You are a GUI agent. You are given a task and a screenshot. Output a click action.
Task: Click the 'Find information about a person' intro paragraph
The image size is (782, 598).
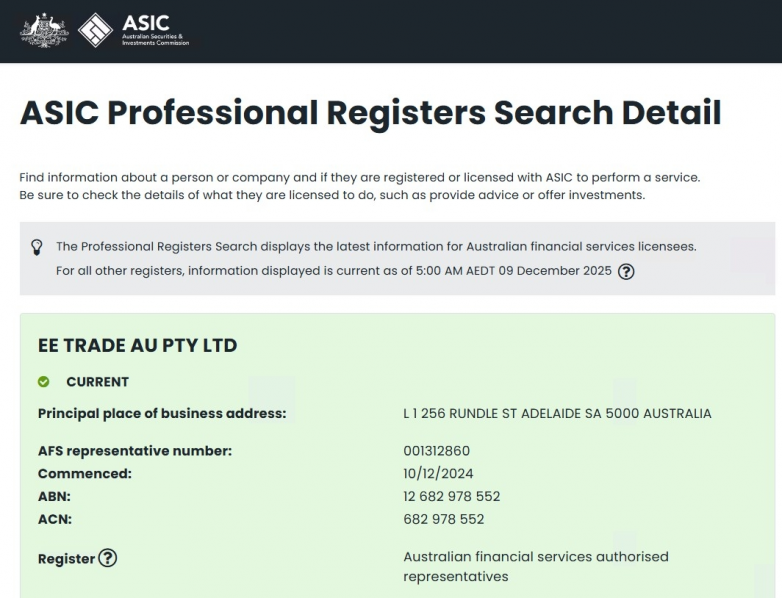pyautogui.click(x=360, y=186)
